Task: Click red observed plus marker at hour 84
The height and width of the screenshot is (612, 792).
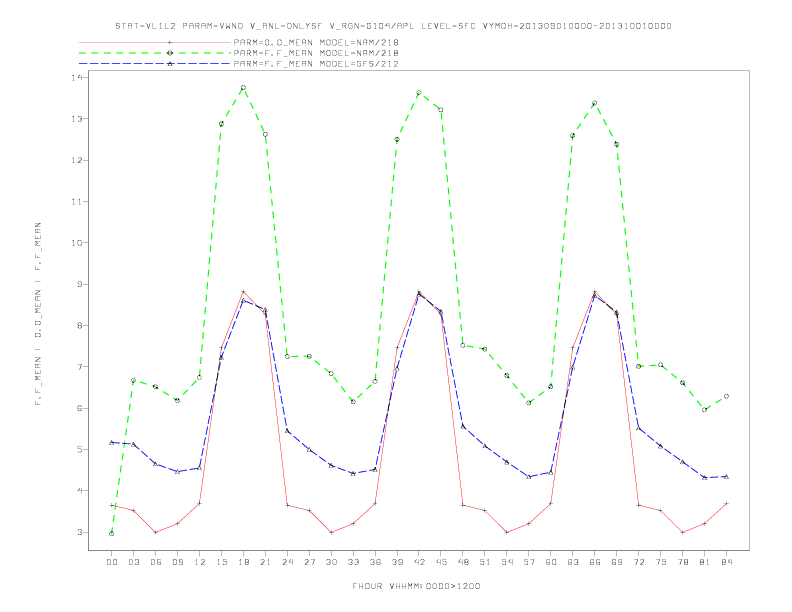Action: (x=726, y=503)
